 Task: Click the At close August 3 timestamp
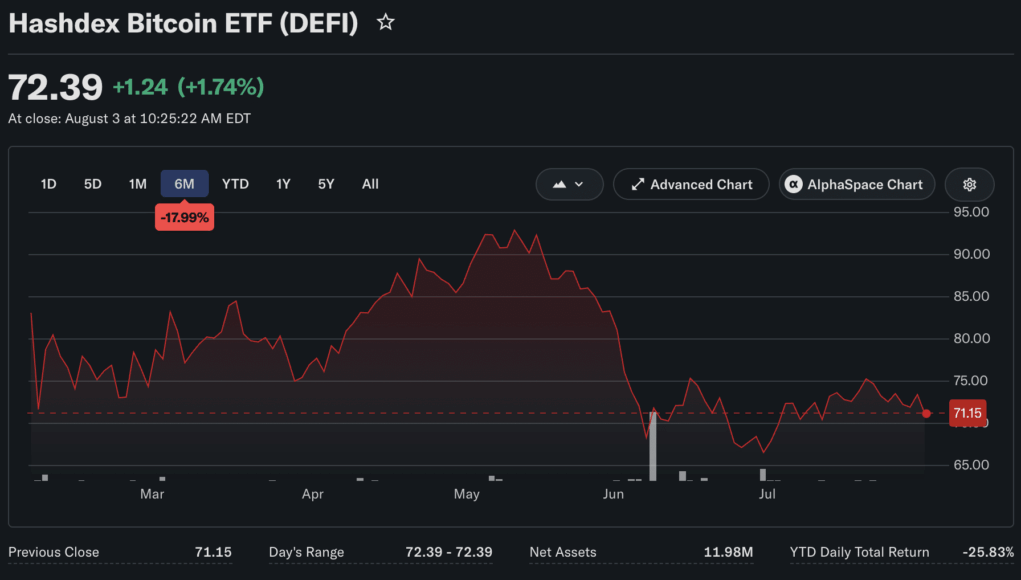coord(129,118)
